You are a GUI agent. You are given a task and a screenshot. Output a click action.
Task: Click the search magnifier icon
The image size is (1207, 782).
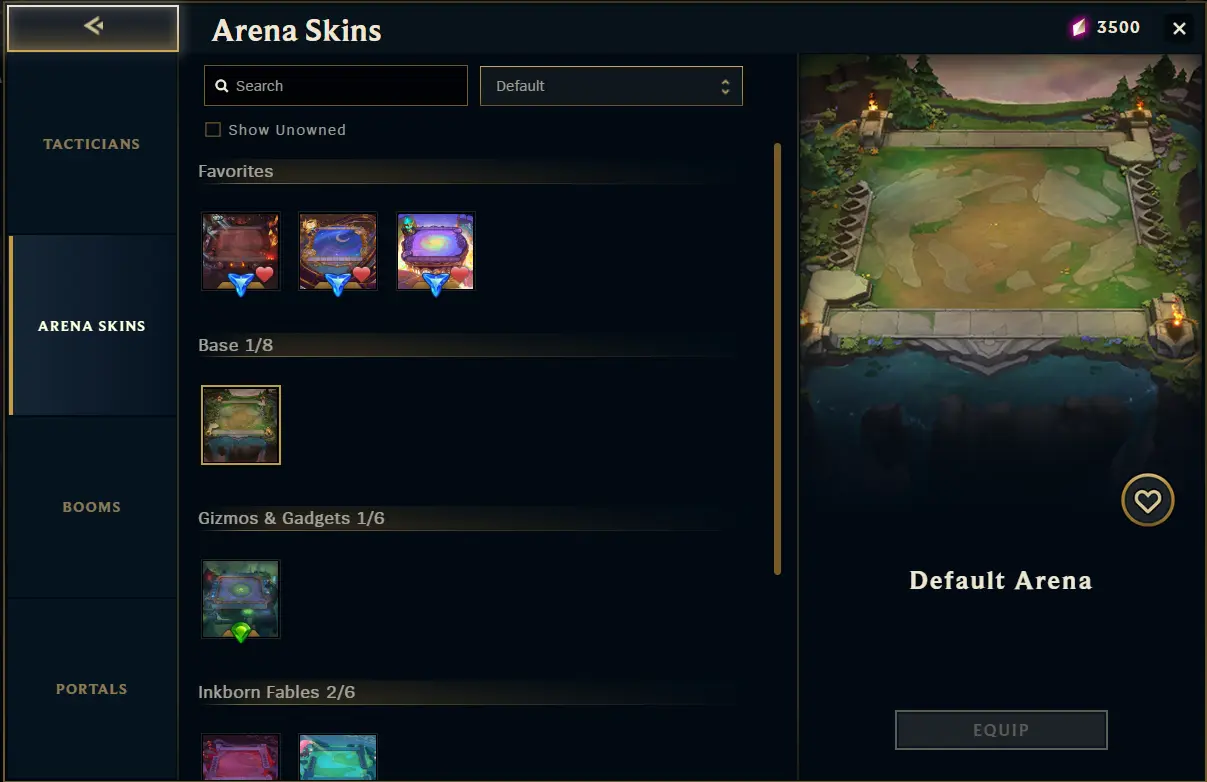[x=221, y=86]
